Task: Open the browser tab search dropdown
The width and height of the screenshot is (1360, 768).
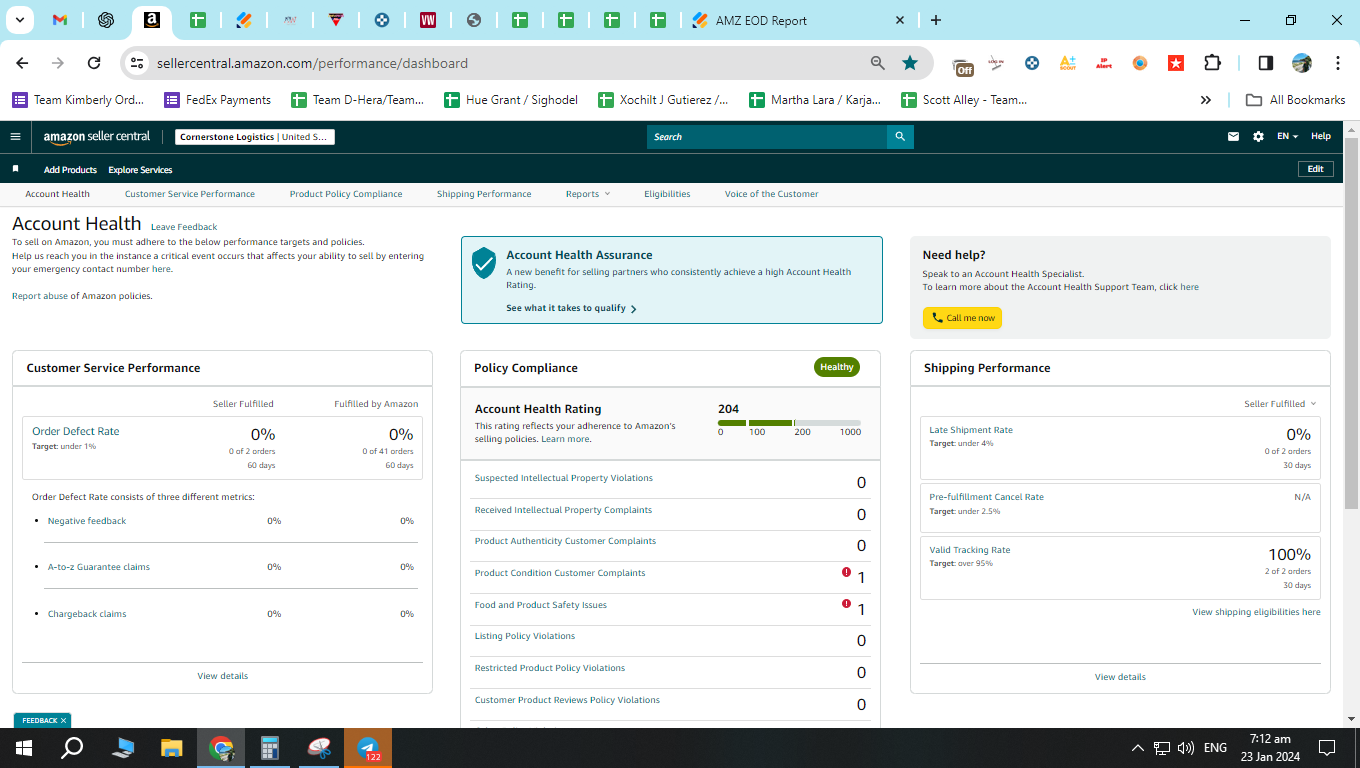Action: click(x=18, y=20)
